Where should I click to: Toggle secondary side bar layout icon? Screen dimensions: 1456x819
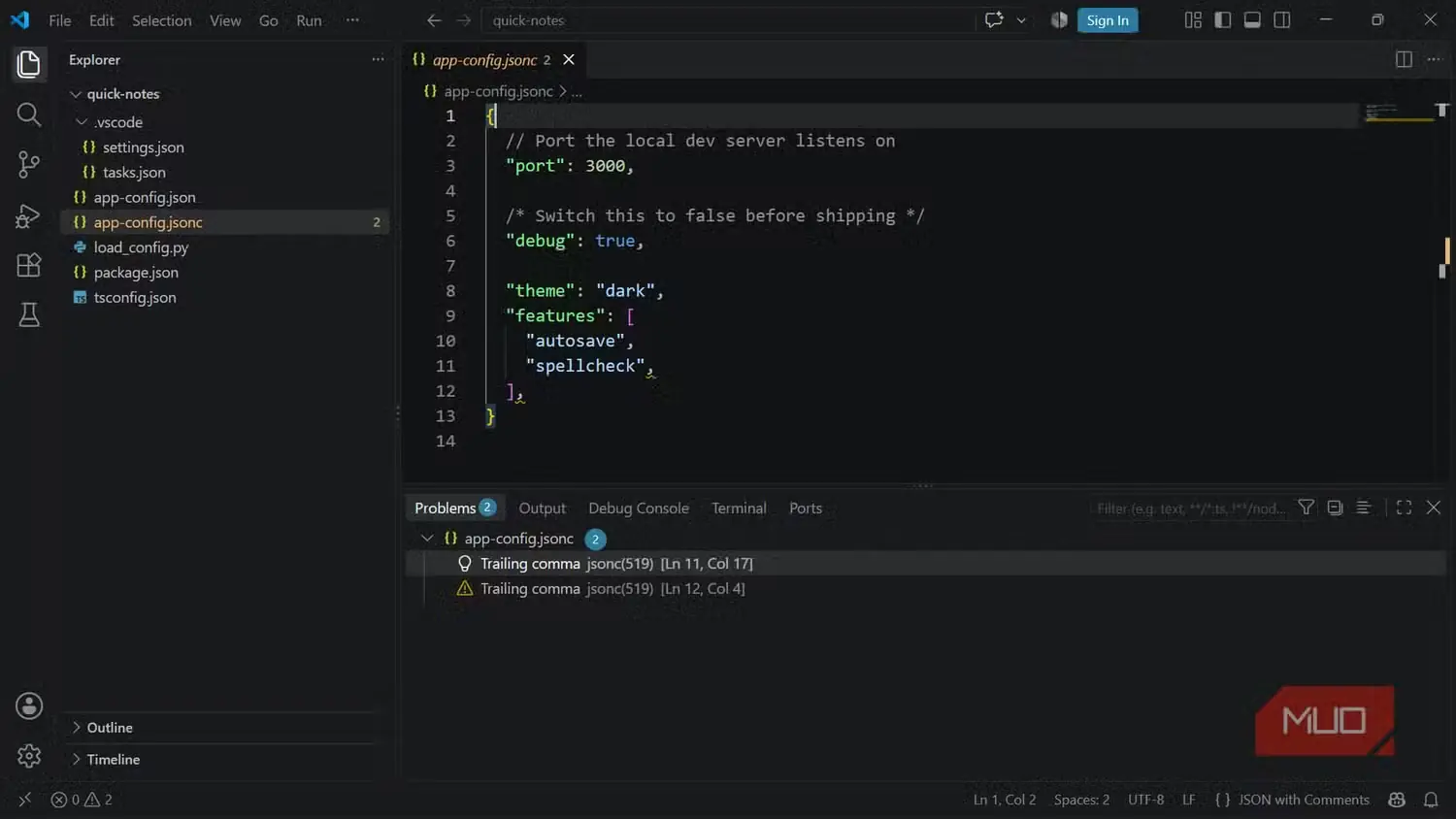tap(1281, 19)
